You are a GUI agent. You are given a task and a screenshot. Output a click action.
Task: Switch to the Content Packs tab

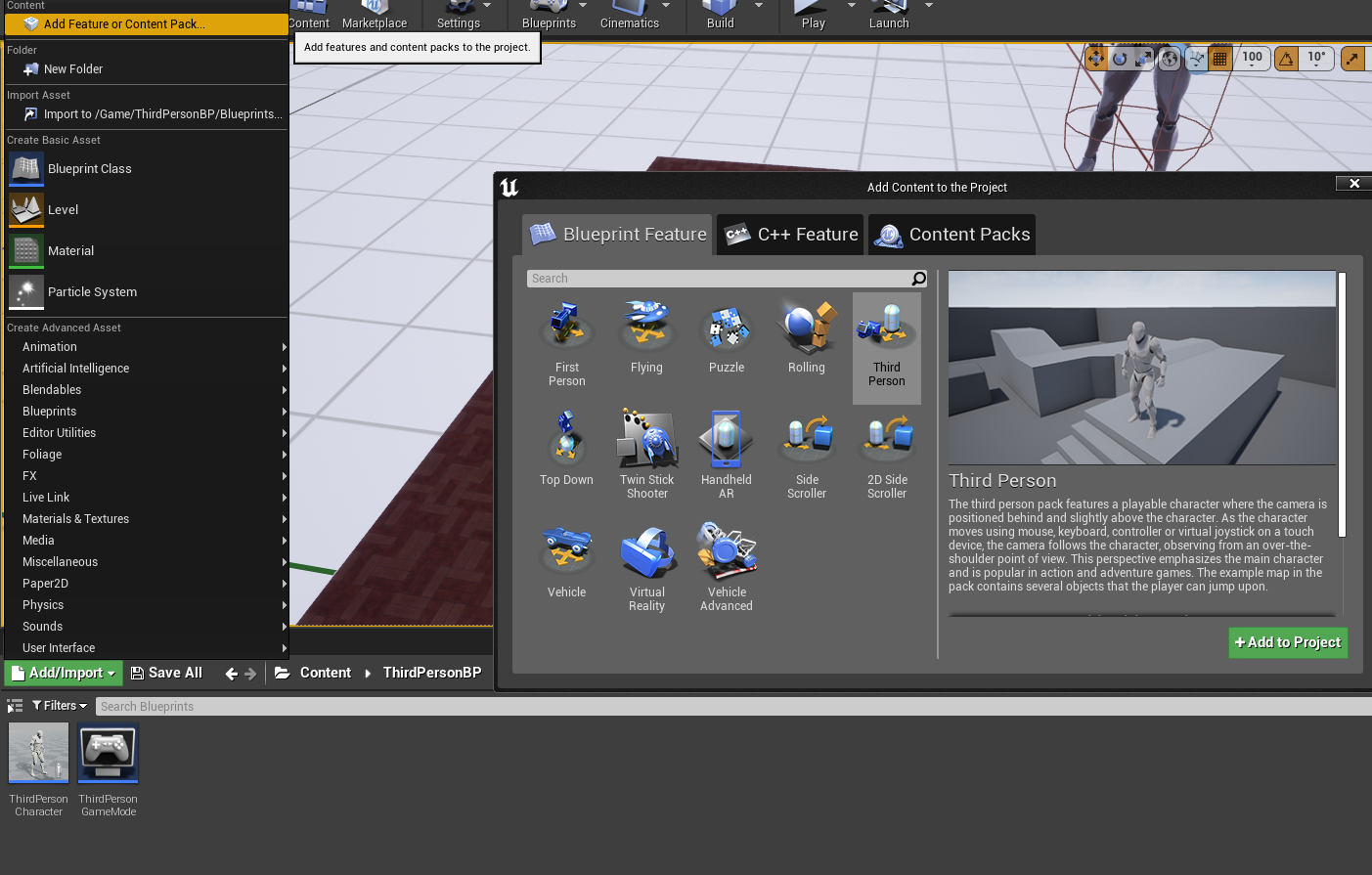coord(952,235)
